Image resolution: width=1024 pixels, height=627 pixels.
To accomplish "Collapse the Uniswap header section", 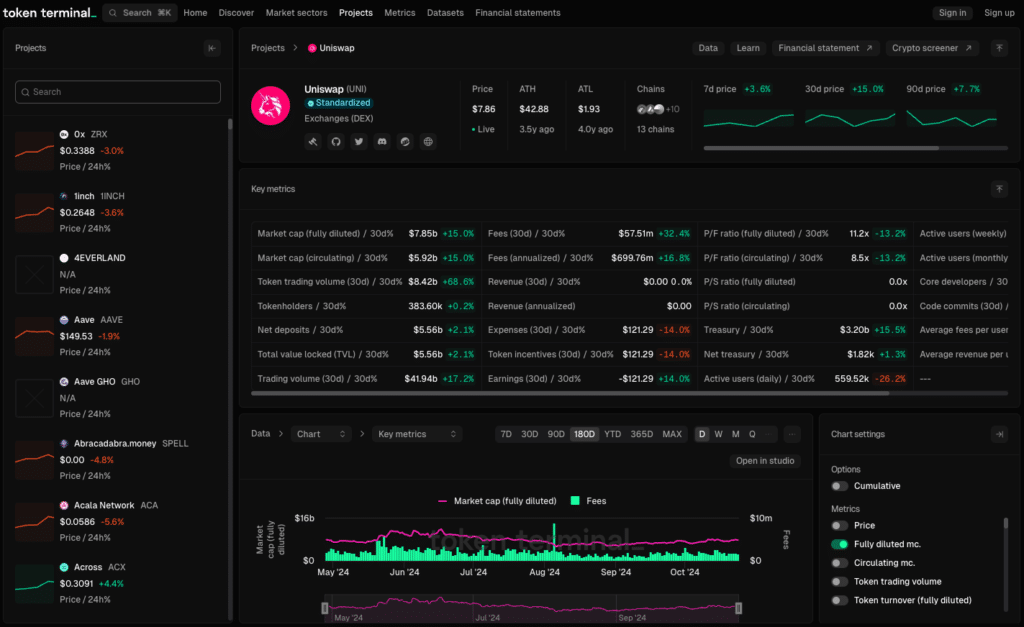I will 999,48.
